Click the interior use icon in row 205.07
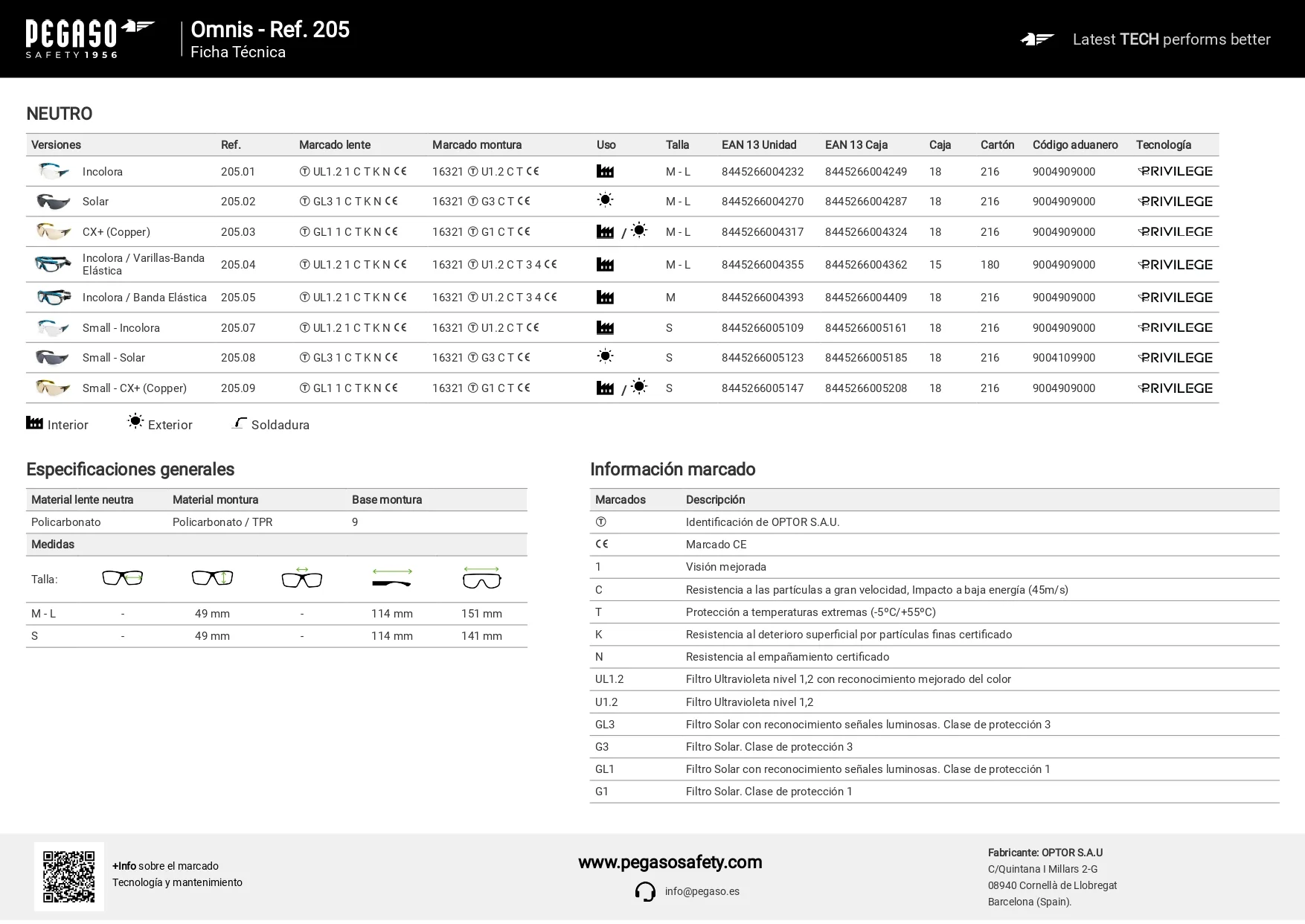 (605, 327)
